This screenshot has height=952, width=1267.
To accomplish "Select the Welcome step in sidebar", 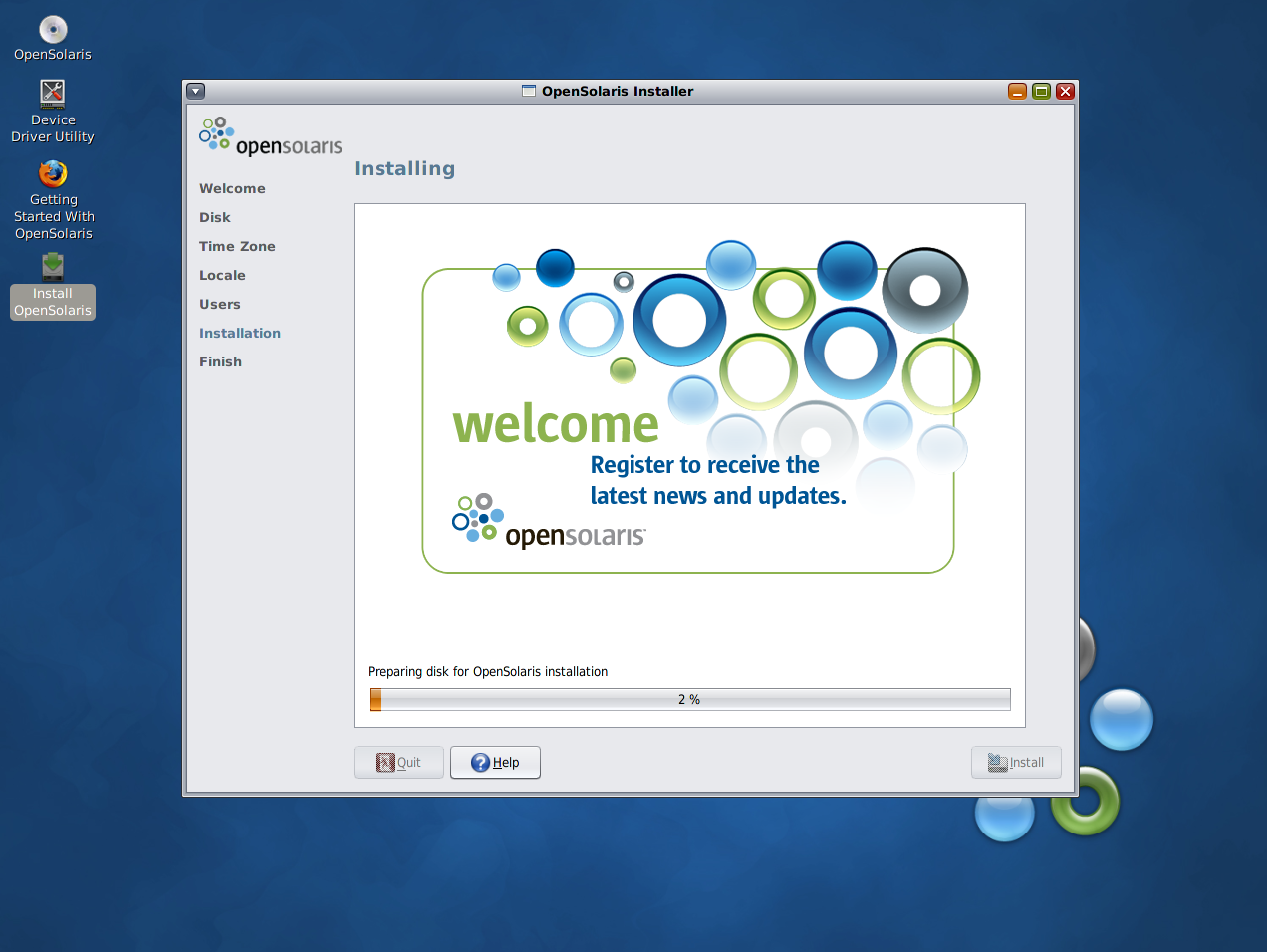I will 232,188.
